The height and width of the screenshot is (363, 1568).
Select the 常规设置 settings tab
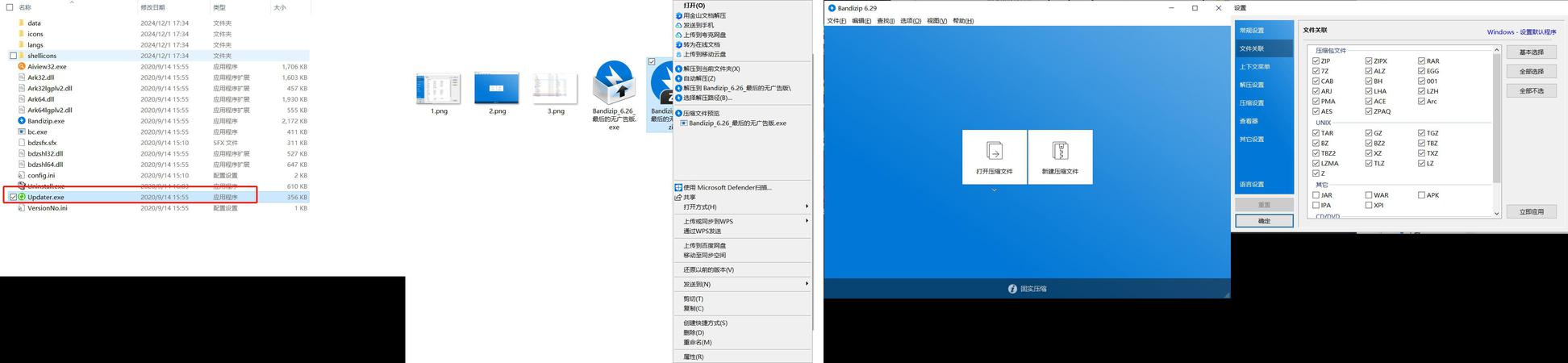(x=1264, y=31)
